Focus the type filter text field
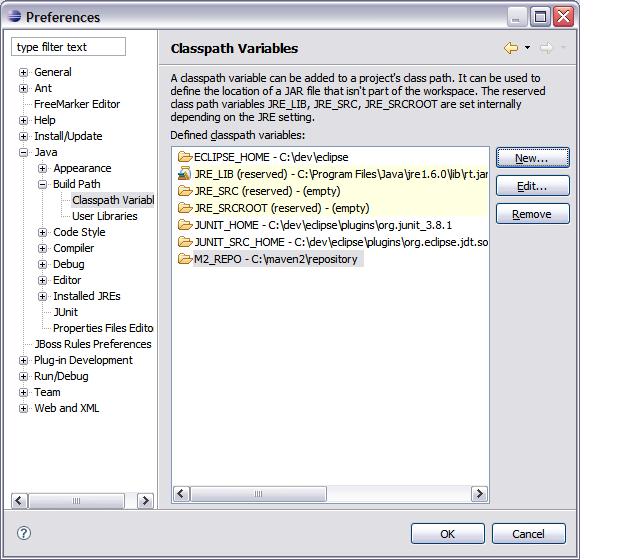This screenshot has width=640, height=560. pyautogui.click(x=69, y=47)
